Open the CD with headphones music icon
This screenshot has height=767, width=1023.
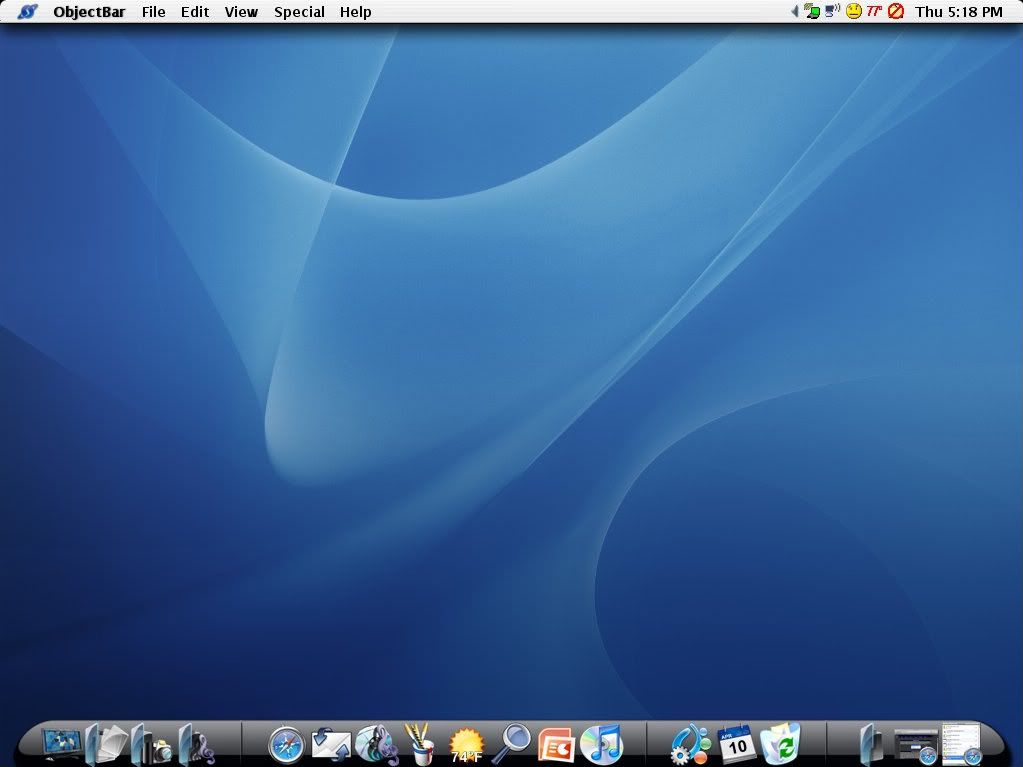(x=377, y=745)
